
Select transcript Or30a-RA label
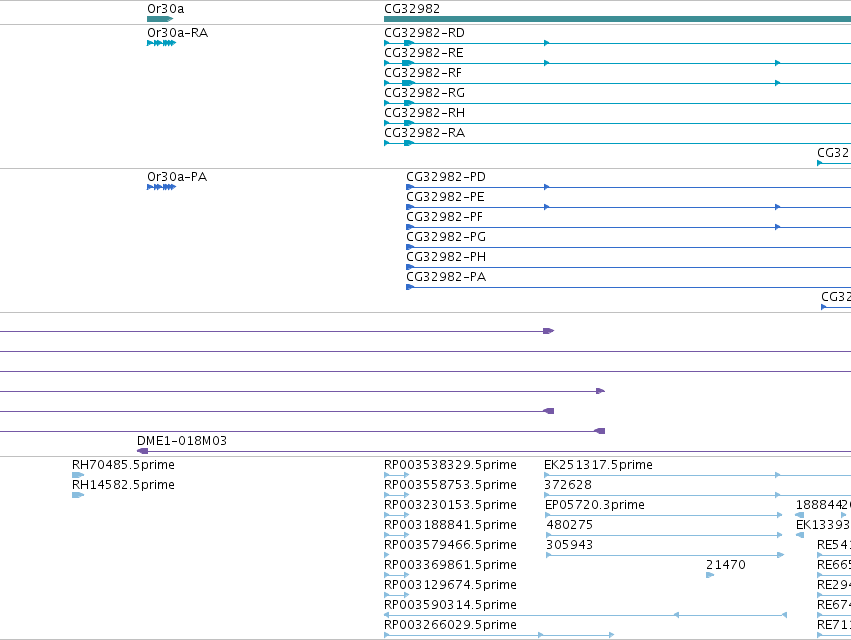click(x=177, y=33)
